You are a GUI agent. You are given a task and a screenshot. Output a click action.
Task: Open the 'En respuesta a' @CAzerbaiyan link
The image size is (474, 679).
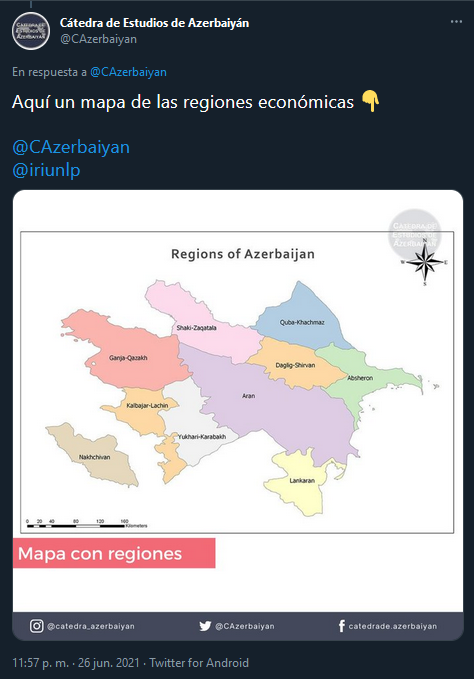pos(128,72)
